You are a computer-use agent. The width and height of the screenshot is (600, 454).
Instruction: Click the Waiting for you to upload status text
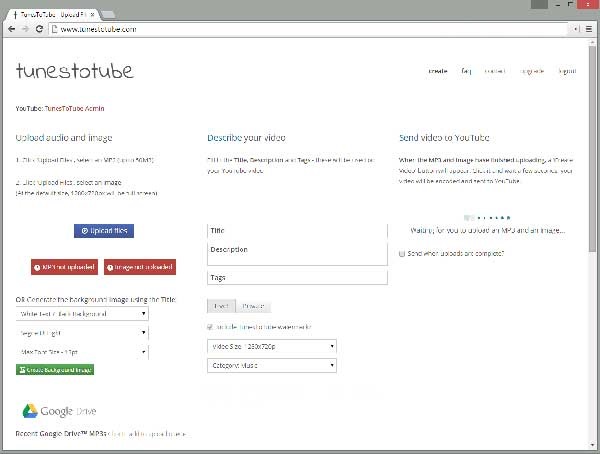[488, 230]
